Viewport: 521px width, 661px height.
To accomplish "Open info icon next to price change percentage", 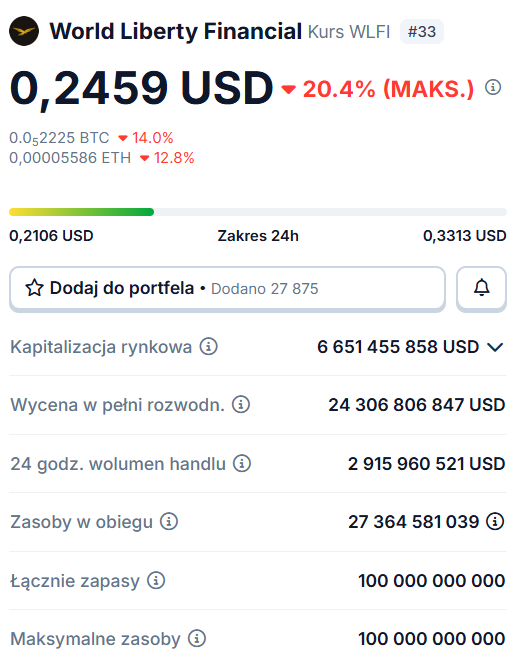I will tap(493, 87).
